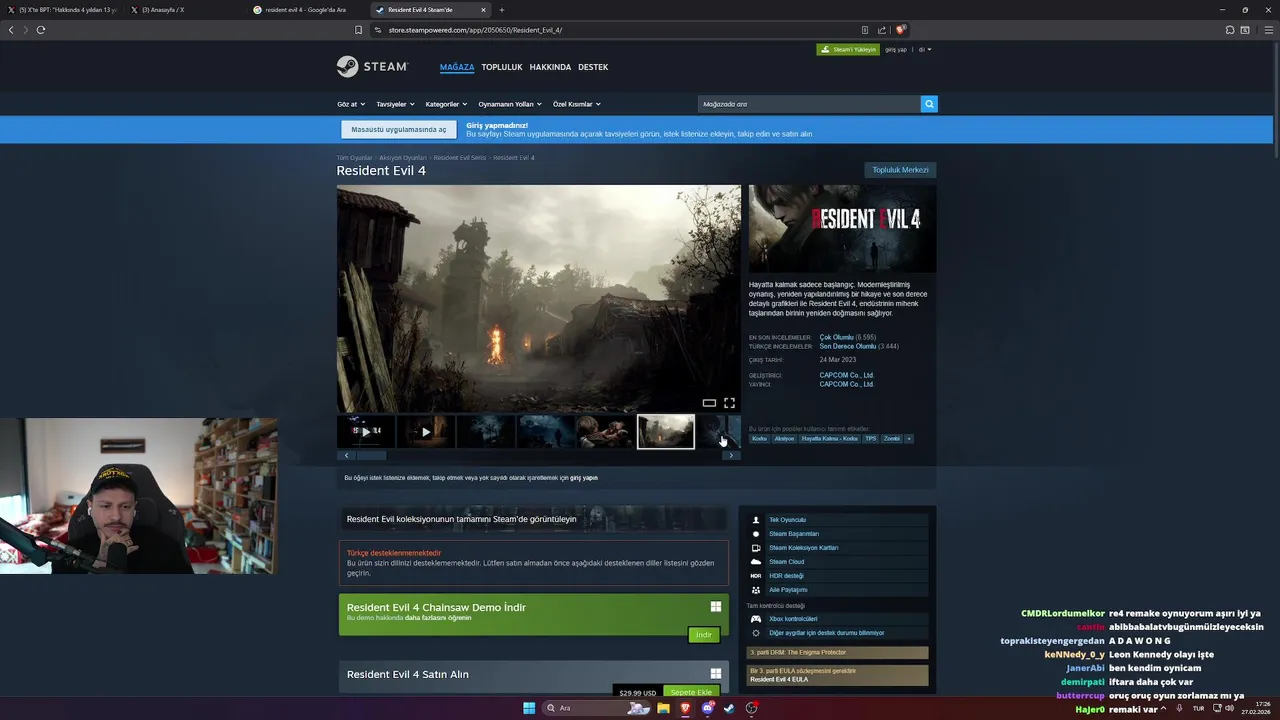This screenshot has width=1280, height=720.
Task: Click Masaüstü uygulamasında aç button
Action: (x=399, y=129)
